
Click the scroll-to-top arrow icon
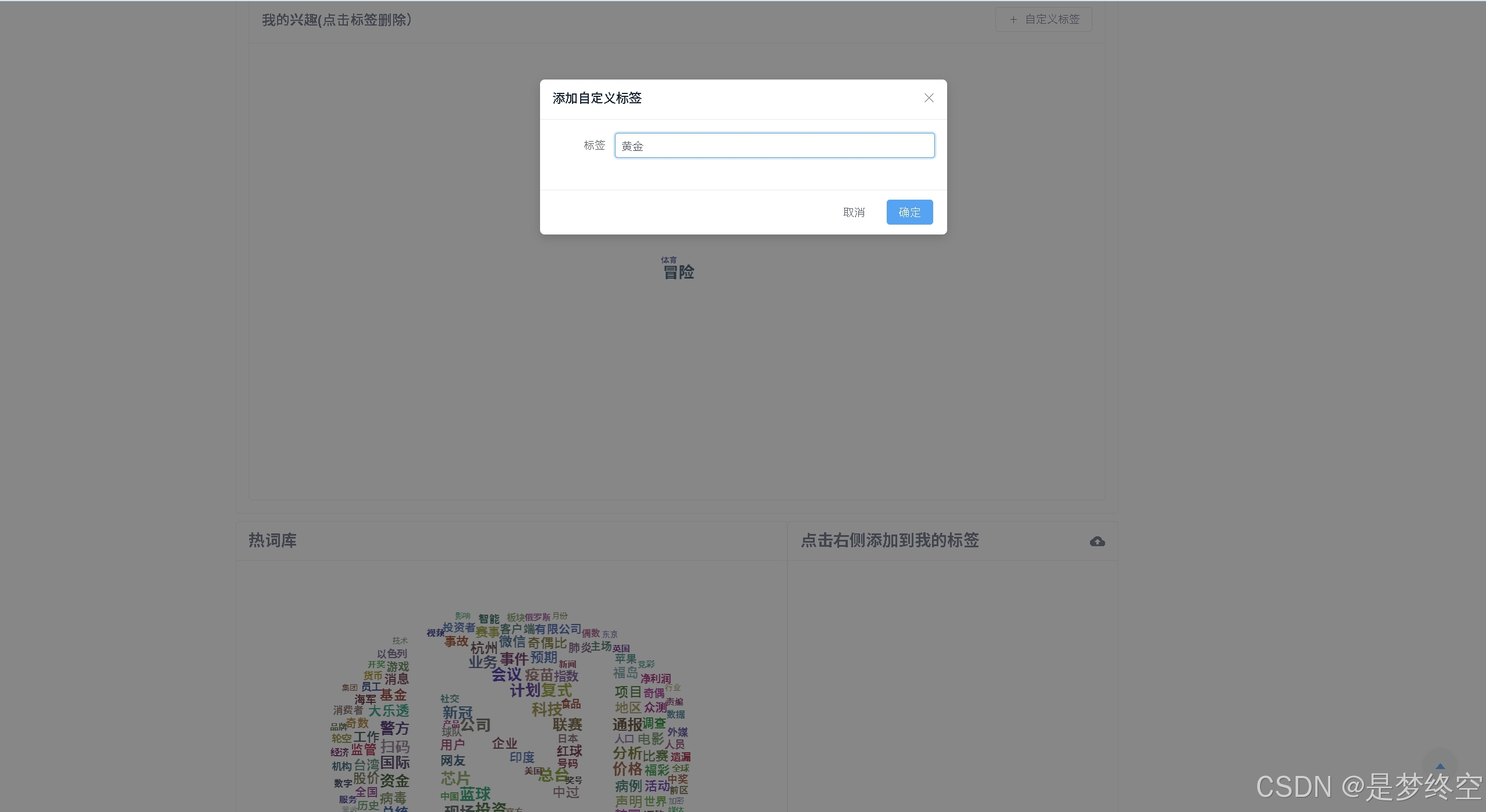click(x=1440, y=767)
